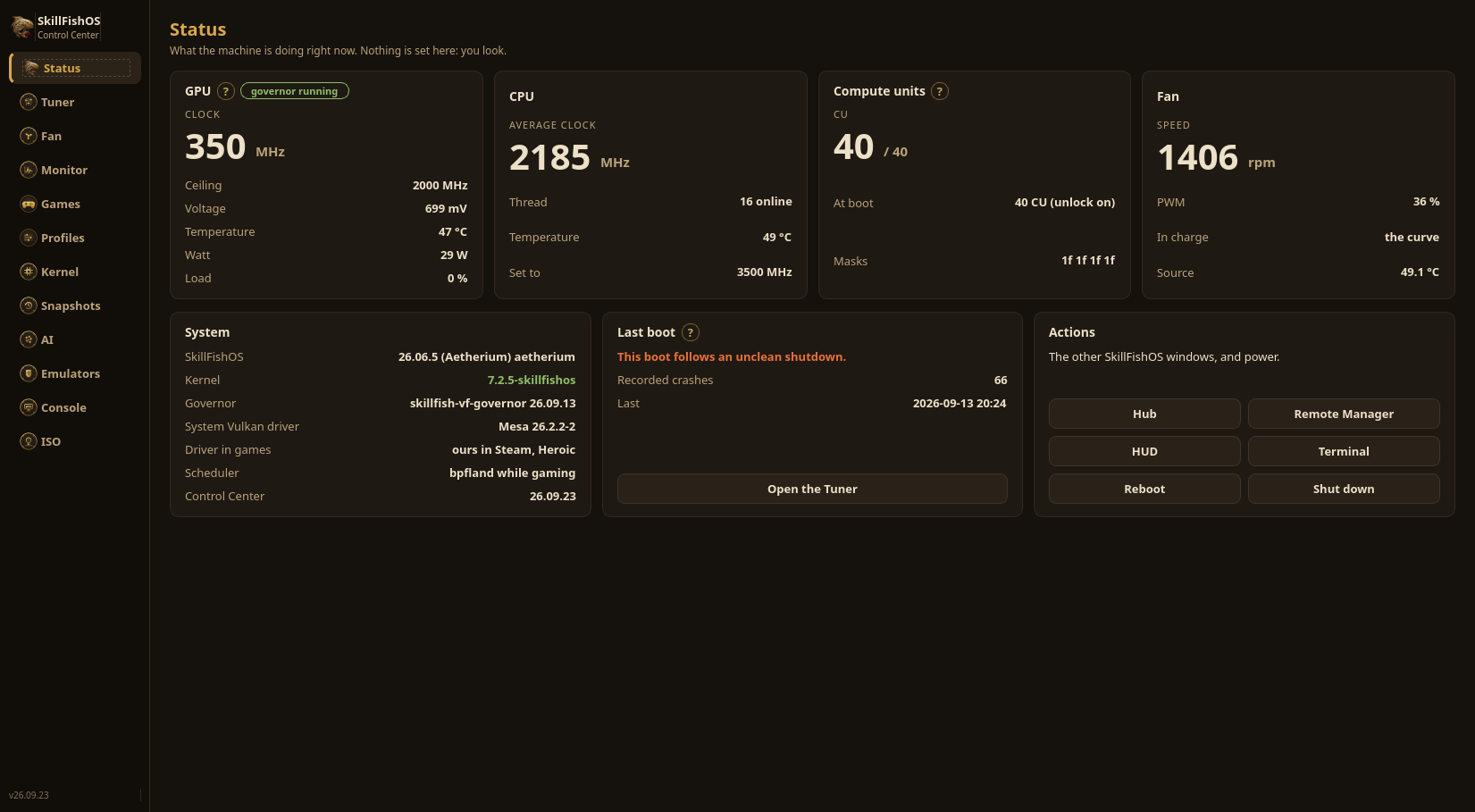Image resolution: width=1475 pixels, height=812 pixels.
Task: Select the 7.2.5-skillfishos kernel value
Action: (x=532, y=381)
